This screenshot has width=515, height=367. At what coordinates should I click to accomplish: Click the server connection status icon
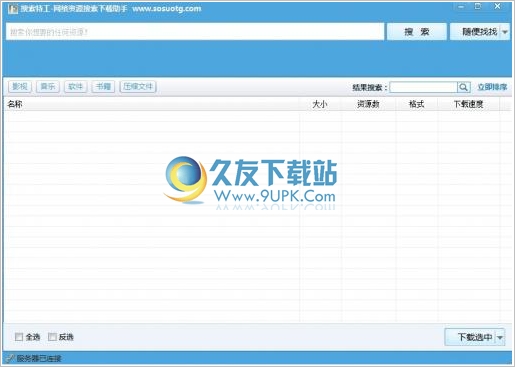tap(10, 359)
